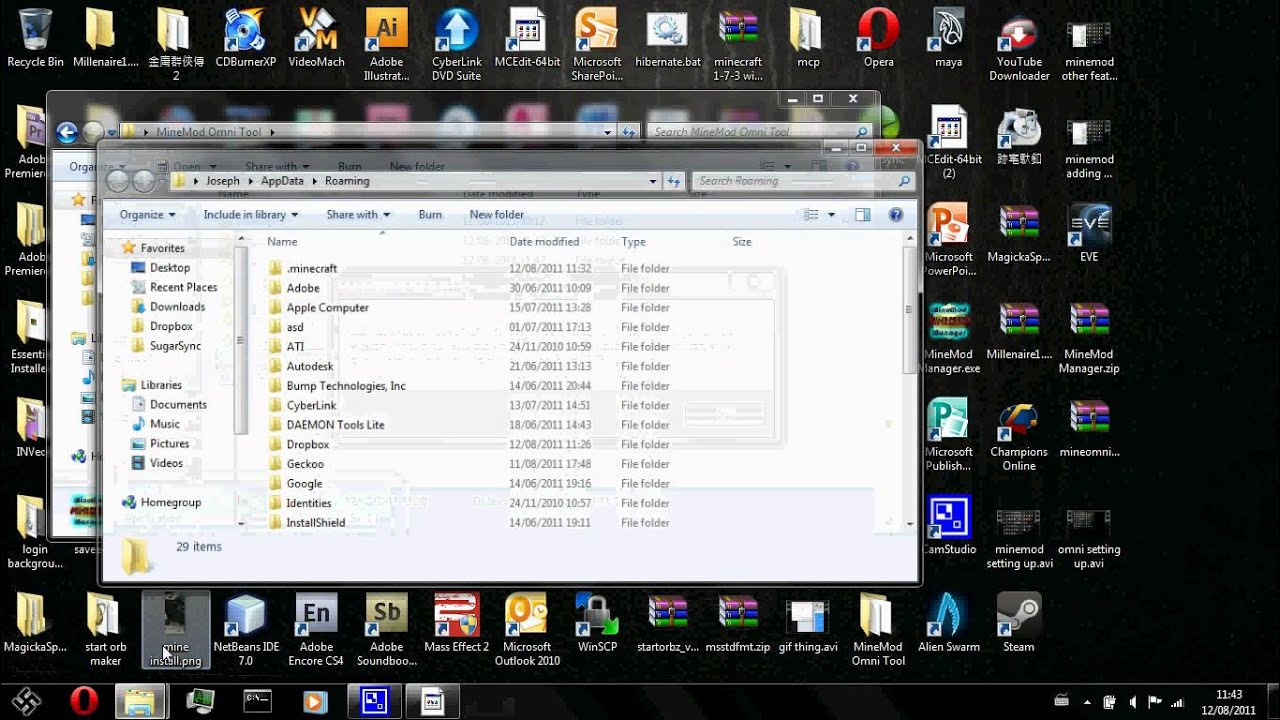Image resolution: width=1280 pixels, height=720 pixels.
Task: Click the Start orb button
Action: [26, 701]
